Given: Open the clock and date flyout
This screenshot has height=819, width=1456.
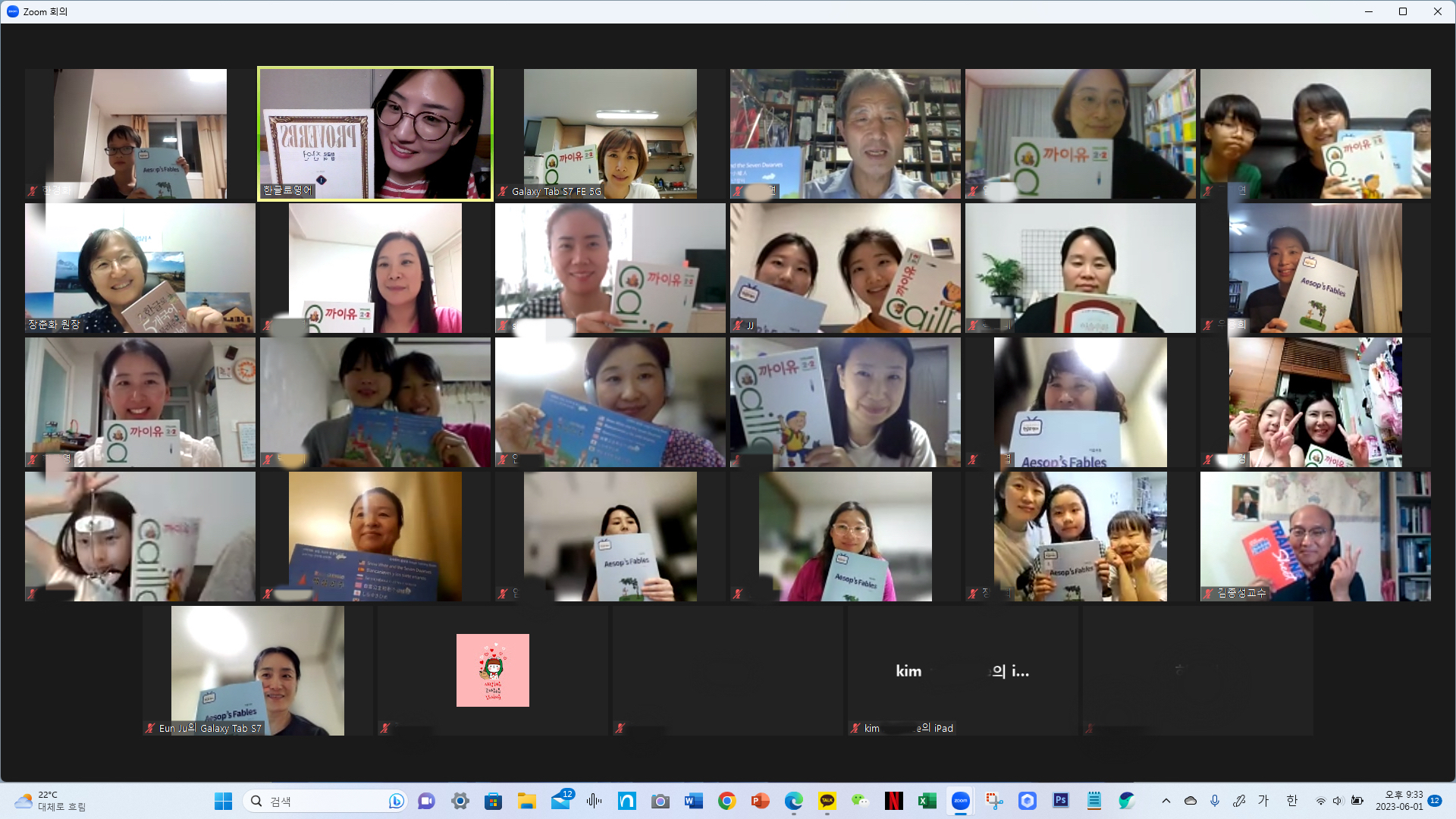Looking at the screenshot, I should tap(1399, 801).
